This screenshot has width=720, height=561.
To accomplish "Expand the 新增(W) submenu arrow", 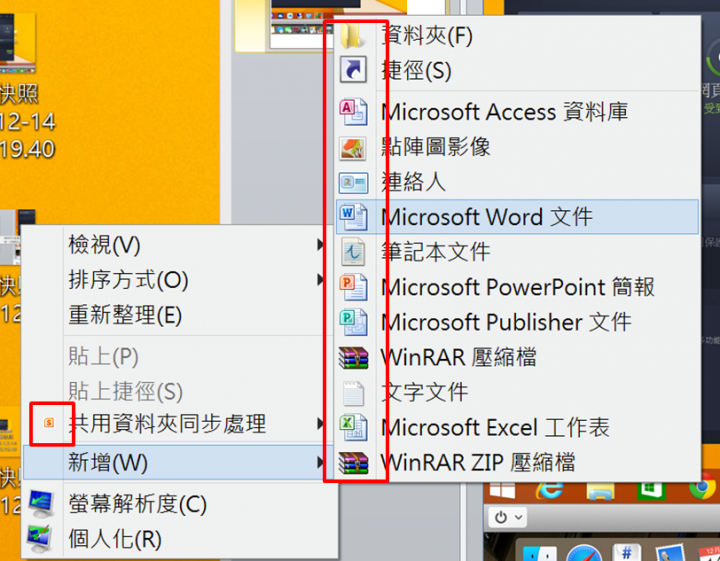I will [320, 462].
